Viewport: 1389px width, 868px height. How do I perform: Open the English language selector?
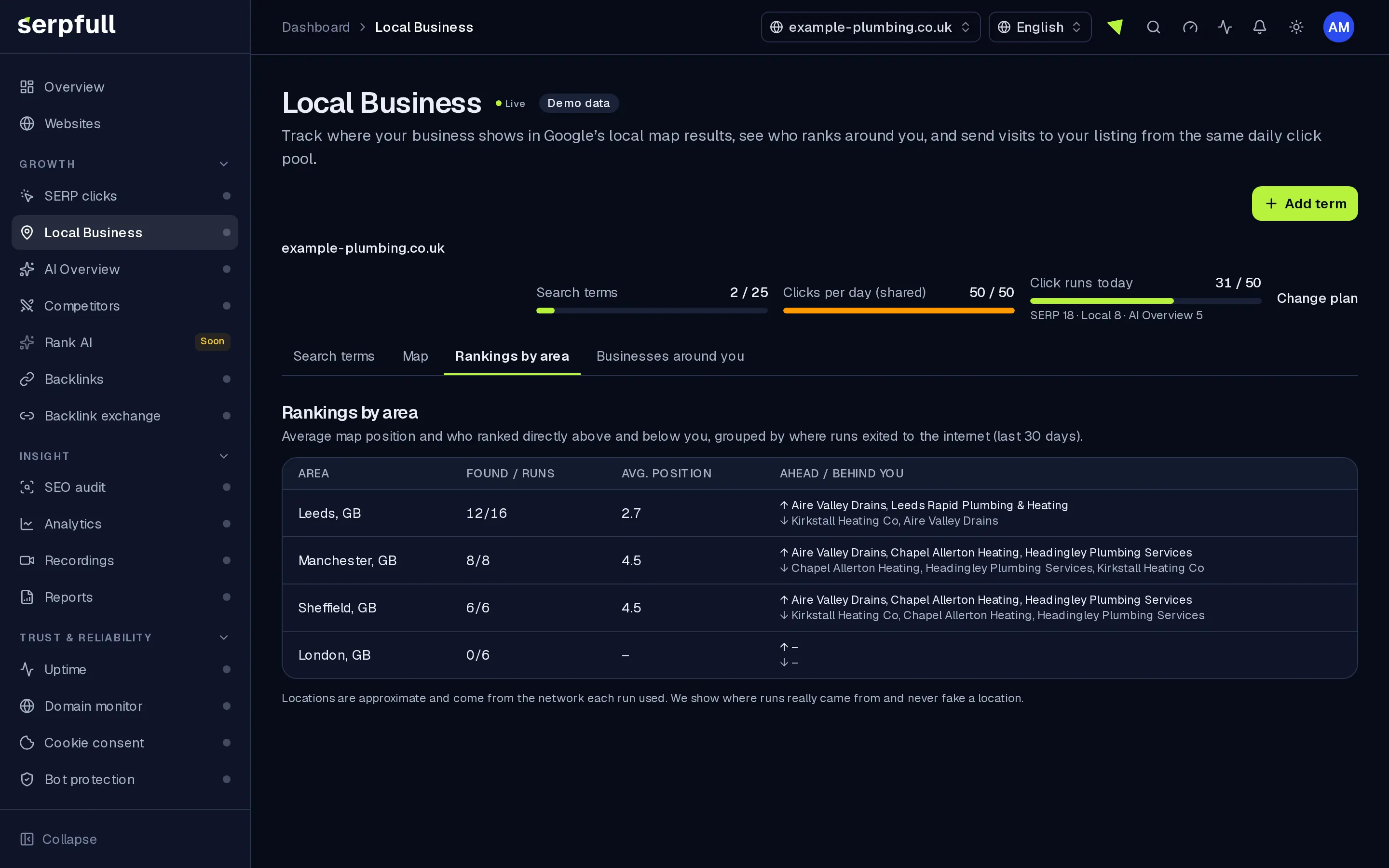click(x=1039, y=27)
